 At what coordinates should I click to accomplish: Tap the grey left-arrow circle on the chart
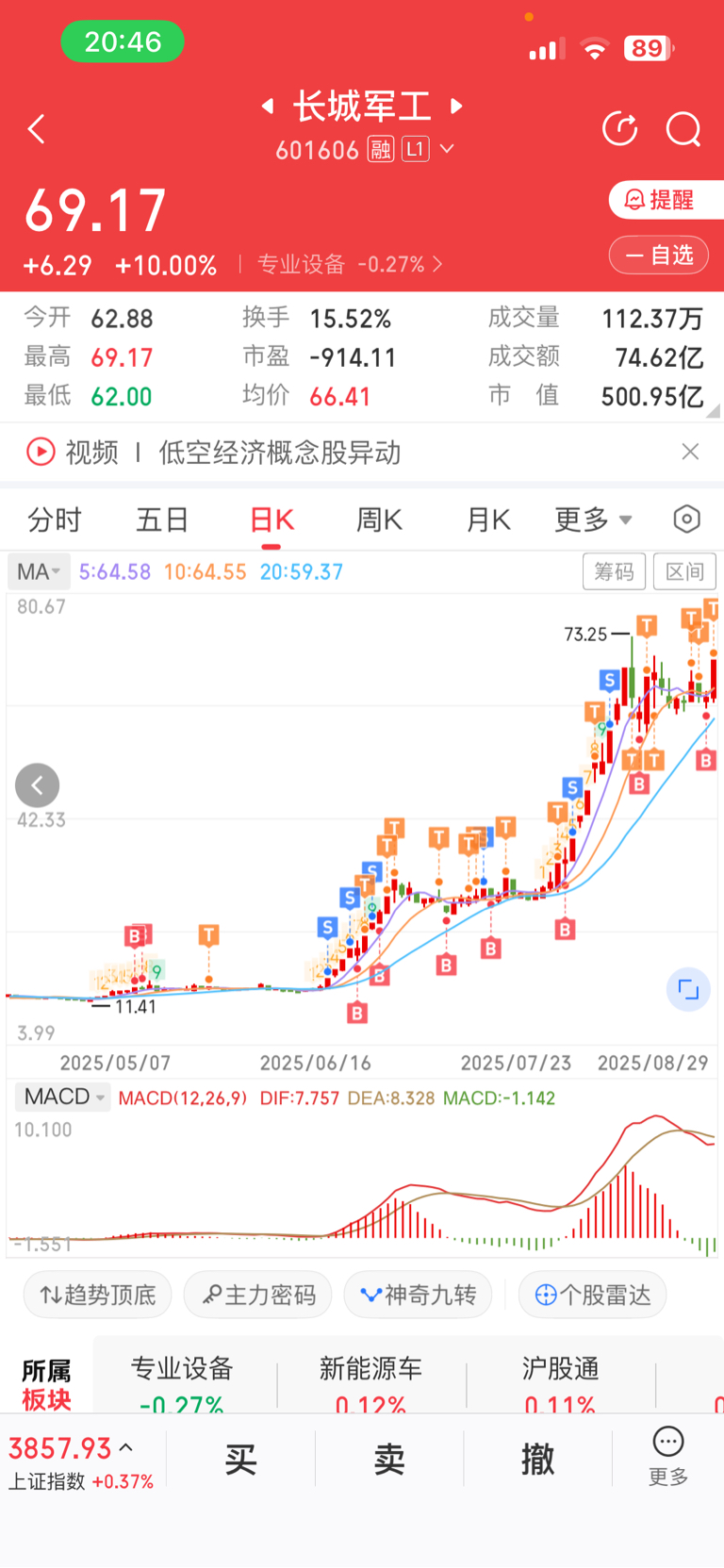(38, 785)
